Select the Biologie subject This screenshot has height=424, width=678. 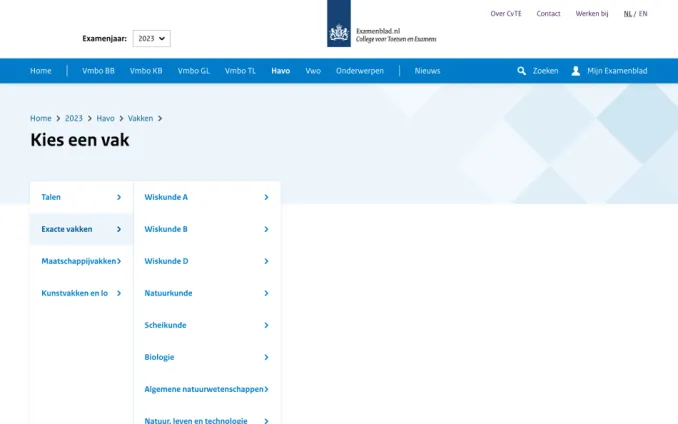(x=206, y=357)
